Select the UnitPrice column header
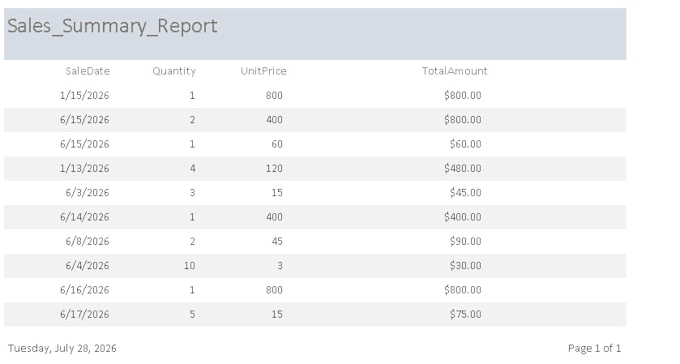This screenshot has height=364, width=680. [264, 71]
